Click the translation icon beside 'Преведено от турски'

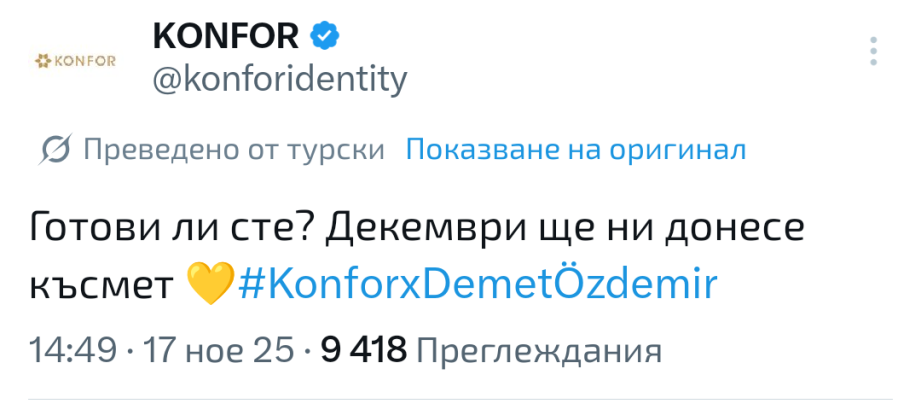[x=54, y=151]
